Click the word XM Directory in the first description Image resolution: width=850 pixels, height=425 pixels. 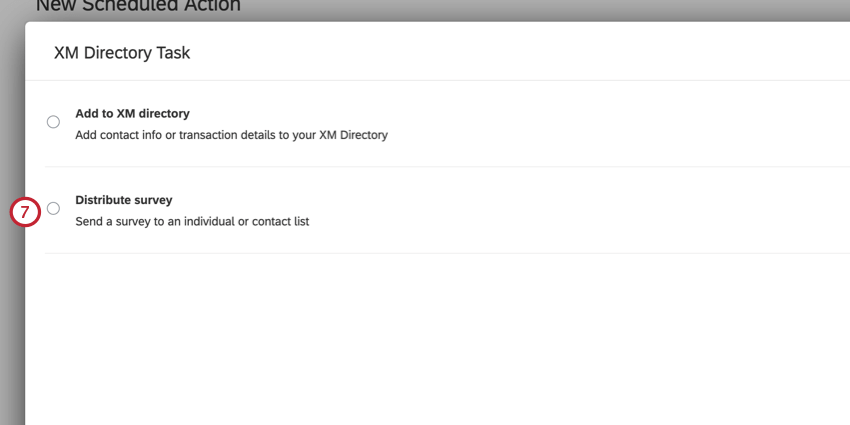pyautogui.click(x=353, y=135)
